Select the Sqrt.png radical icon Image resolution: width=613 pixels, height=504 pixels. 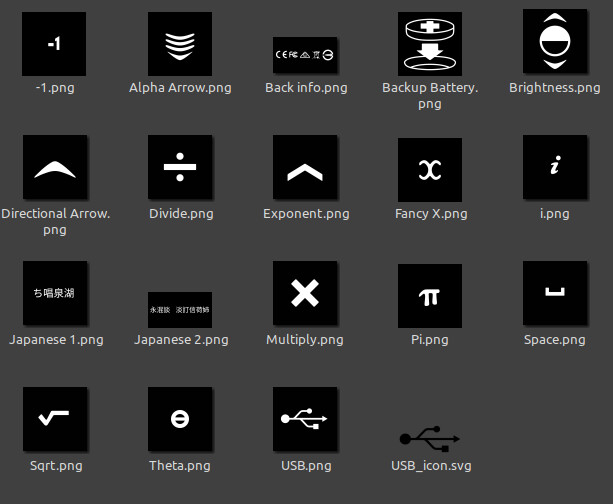pyautogui.click(x=54, y=419)
